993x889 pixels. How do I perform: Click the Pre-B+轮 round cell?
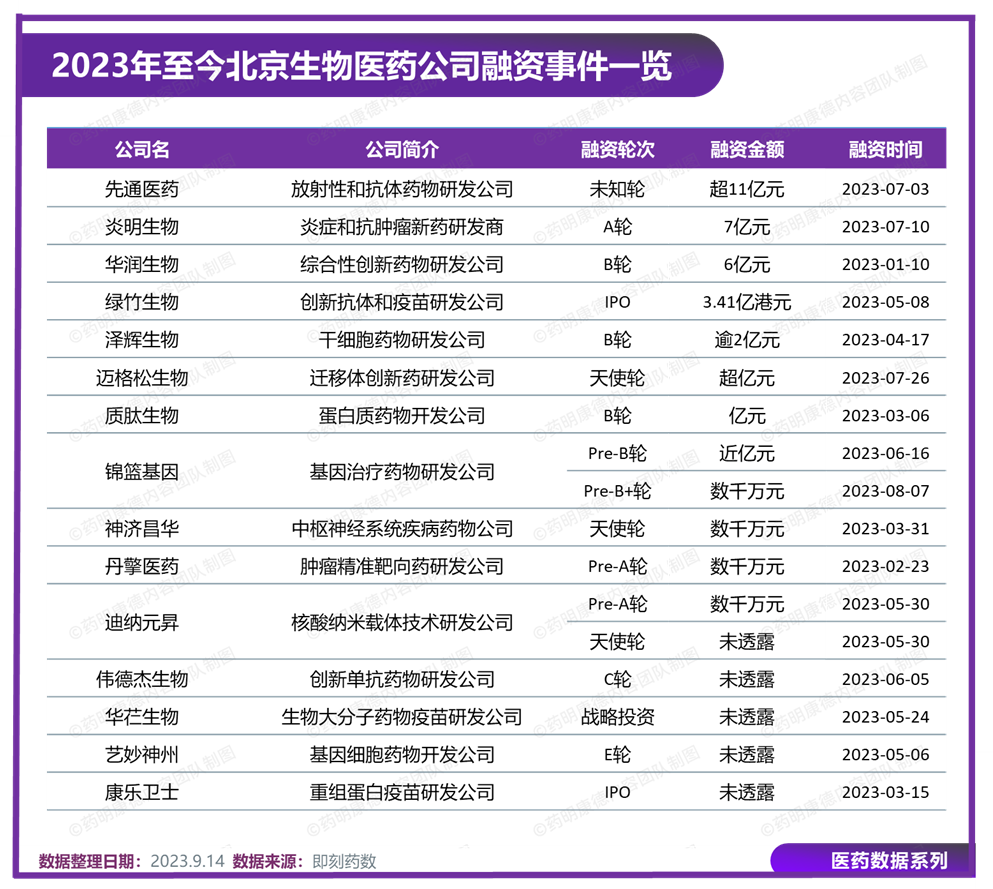[617, 491]
